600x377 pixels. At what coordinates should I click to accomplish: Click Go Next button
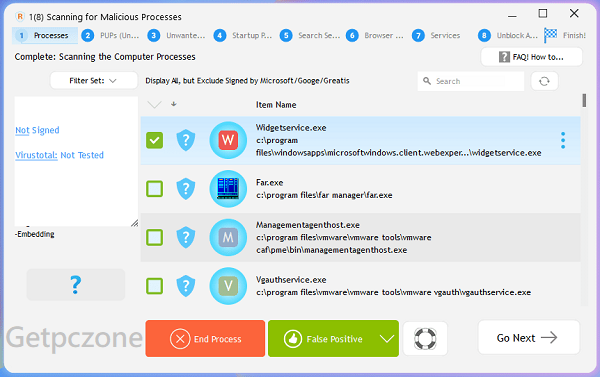[529, 338]
